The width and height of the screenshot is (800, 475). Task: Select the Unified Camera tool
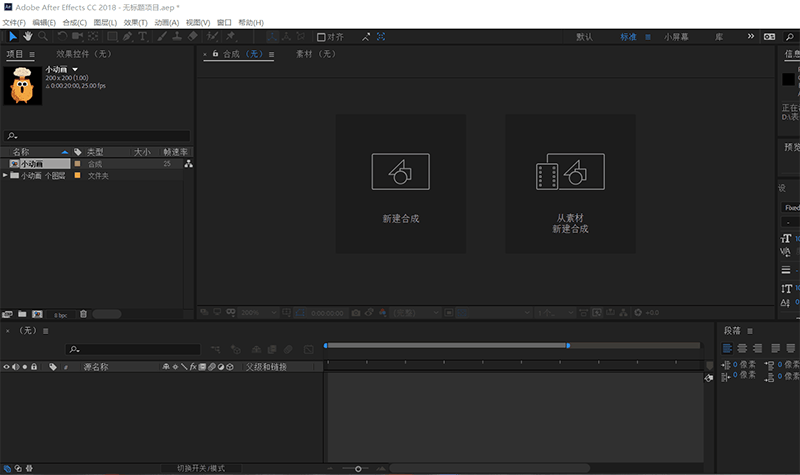(78, 36)
